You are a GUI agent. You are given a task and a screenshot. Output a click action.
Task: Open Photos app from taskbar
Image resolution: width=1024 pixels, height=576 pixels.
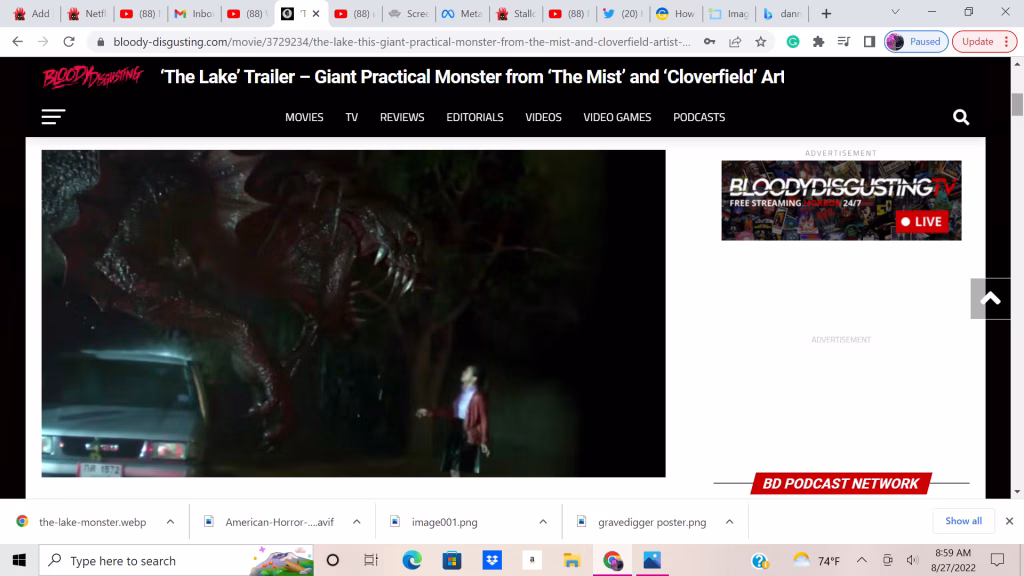click(x=652, y=560)
